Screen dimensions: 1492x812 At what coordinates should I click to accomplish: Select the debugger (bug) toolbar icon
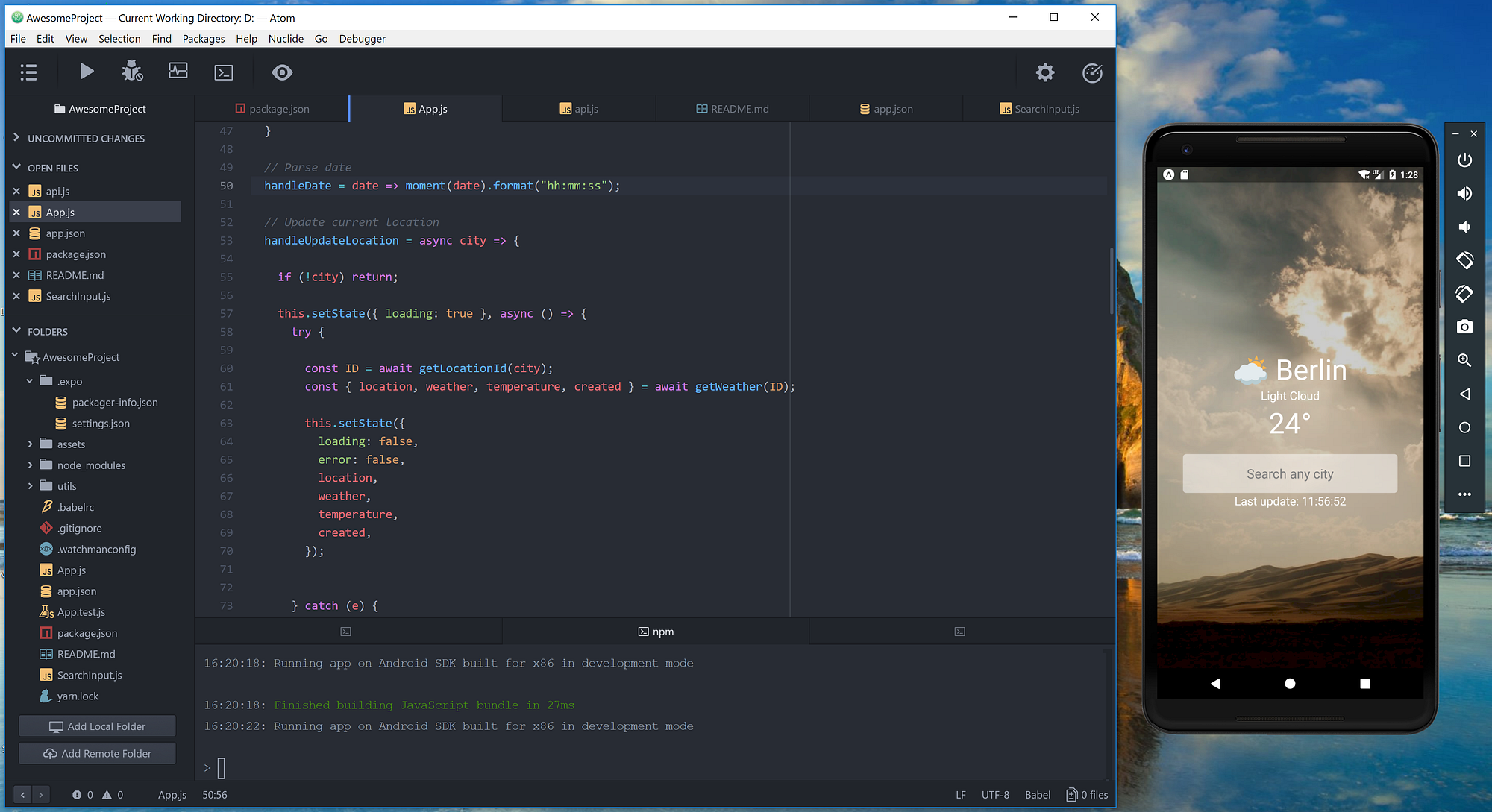pos(132,71)
